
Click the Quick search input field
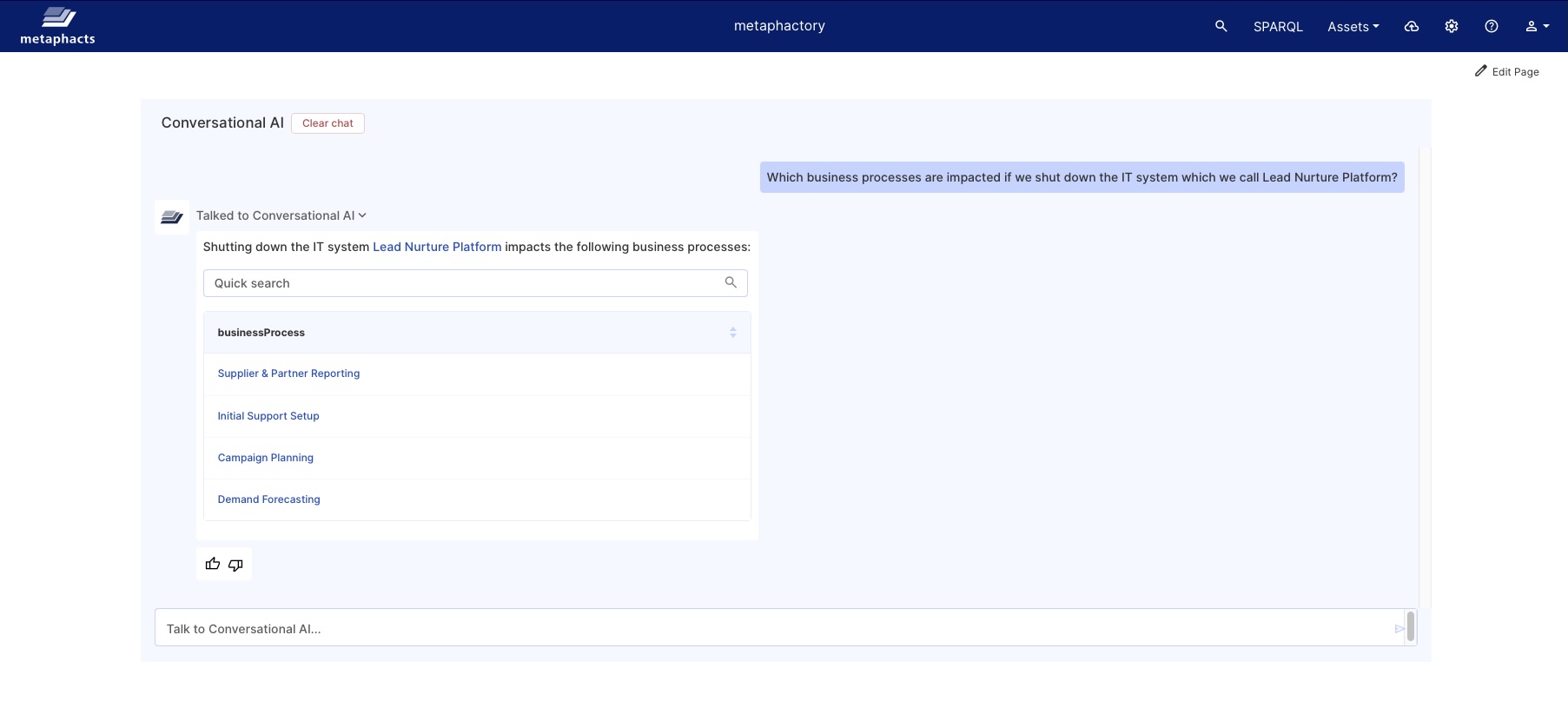(465, 283)
